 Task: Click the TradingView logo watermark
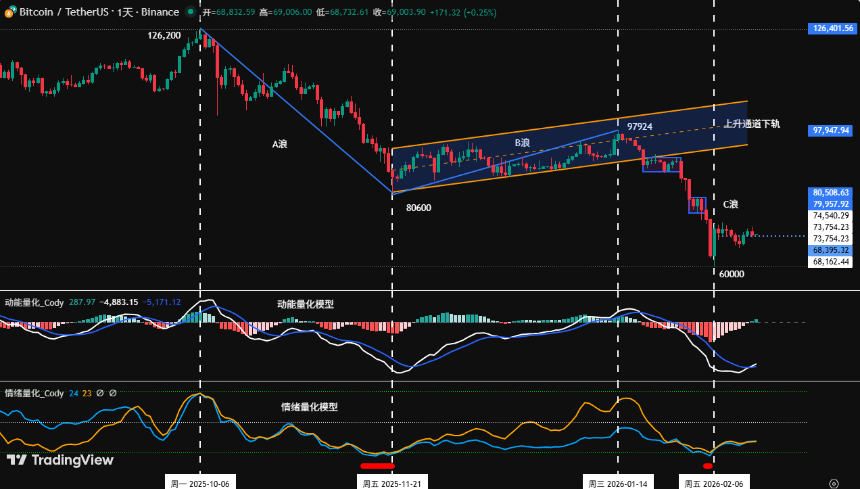(x=59, y=460)
